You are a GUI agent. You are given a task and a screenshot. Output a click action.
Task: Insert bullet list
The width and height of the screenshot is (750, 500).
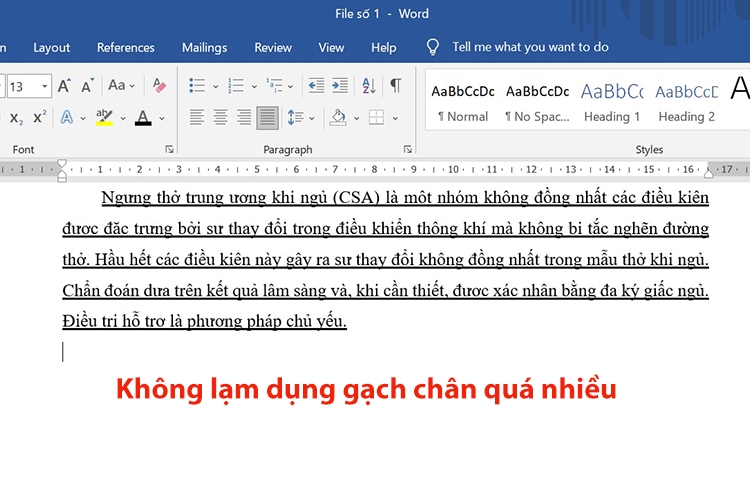(x=197, y=86)
